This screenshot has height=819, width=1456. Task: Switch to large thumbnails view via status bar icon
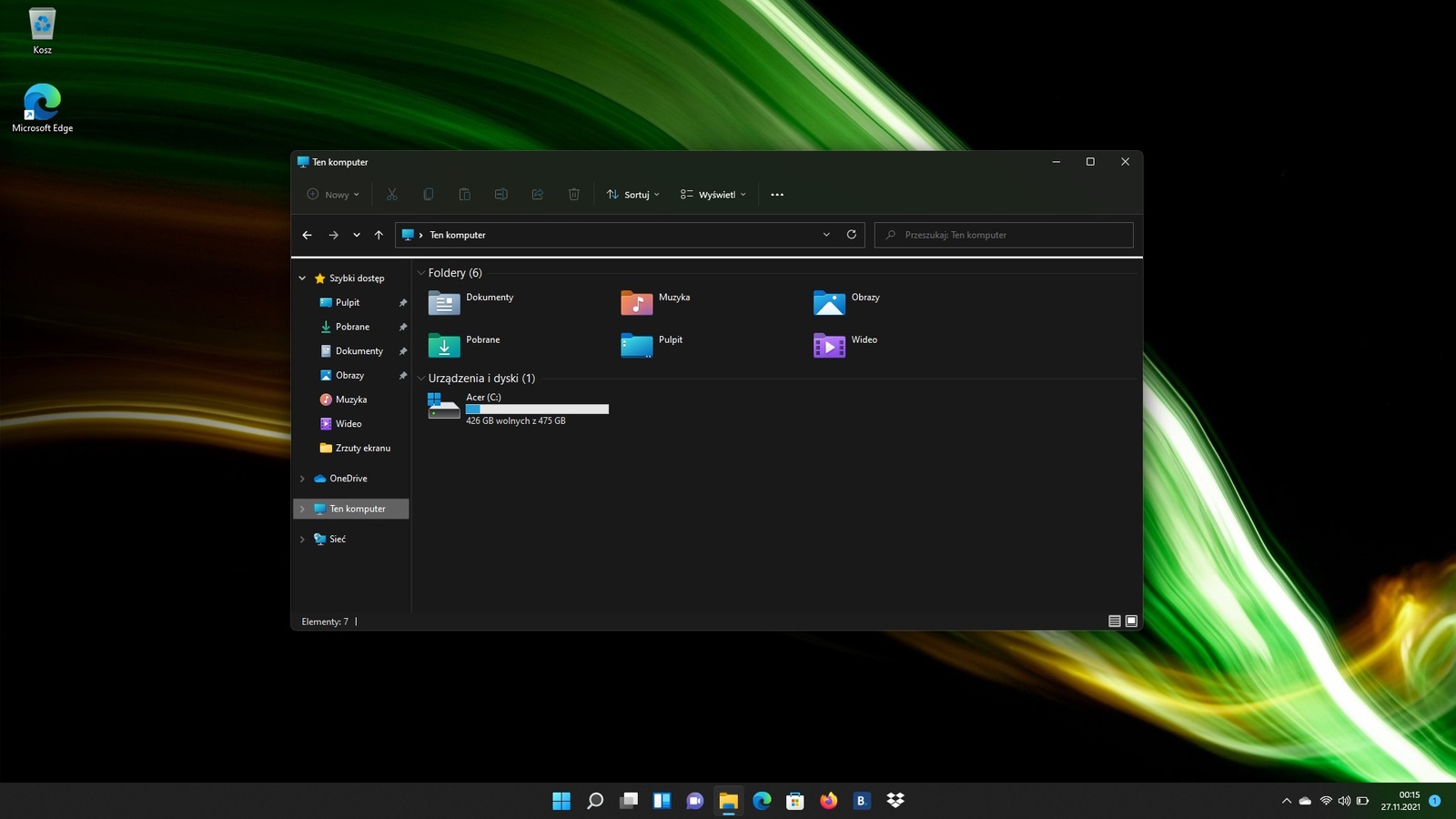pyautogui.click(x=1131, y=622)
